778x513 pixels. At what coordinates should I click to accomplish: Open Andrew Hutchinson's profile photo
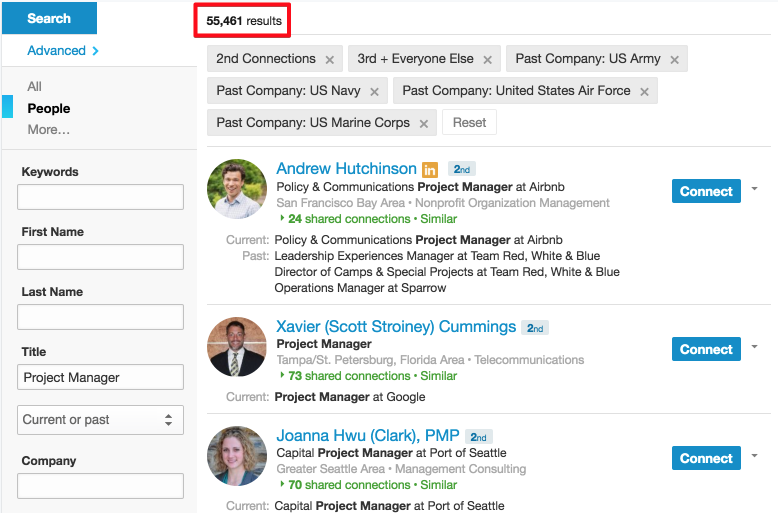coord(237,188)
